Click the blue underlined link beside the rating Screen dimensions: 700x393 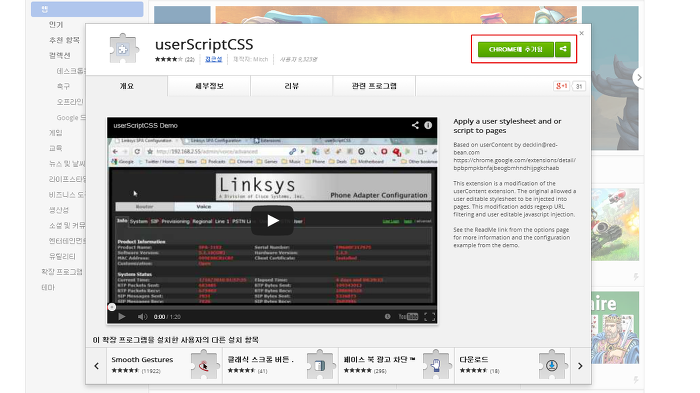click(213, 59)
